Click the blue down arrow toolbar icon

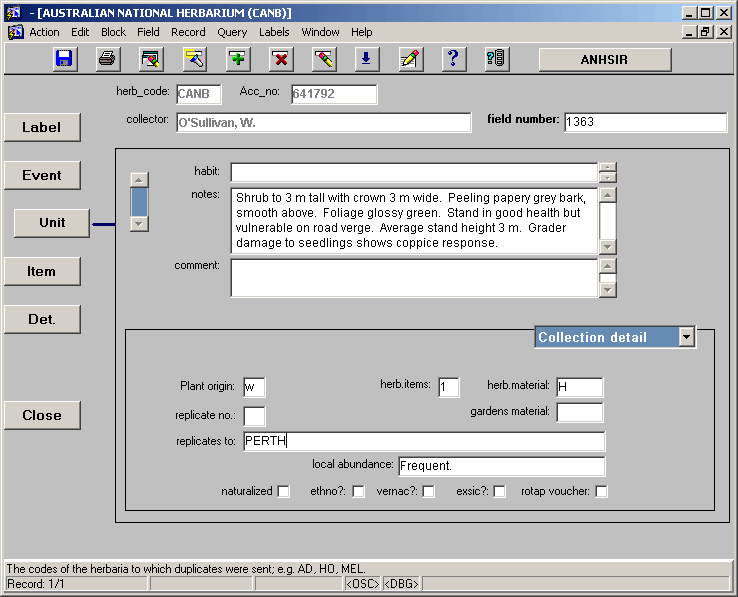pyautogui.click(x=365, y=59)
